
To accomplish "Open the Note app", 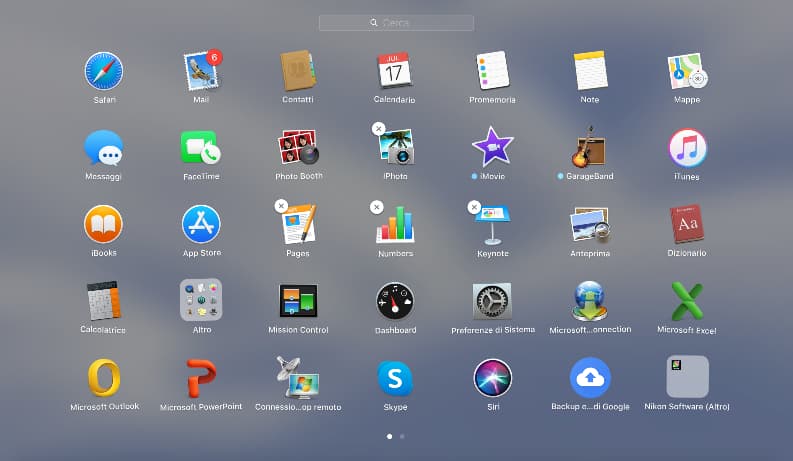I will pos(590,71).
